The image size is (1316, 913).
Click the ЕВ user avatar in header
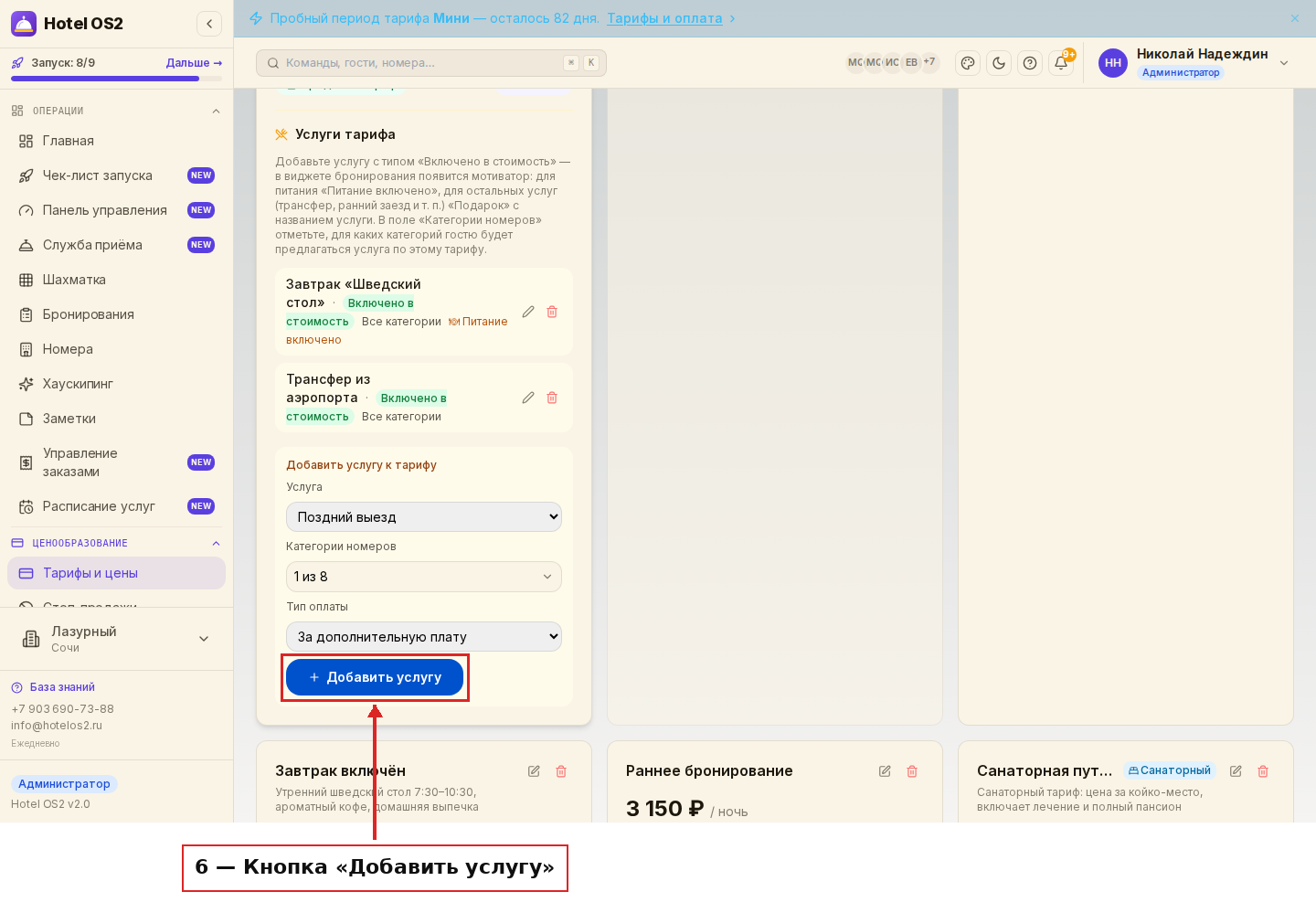pyautogui.click(x=911, y=62)
